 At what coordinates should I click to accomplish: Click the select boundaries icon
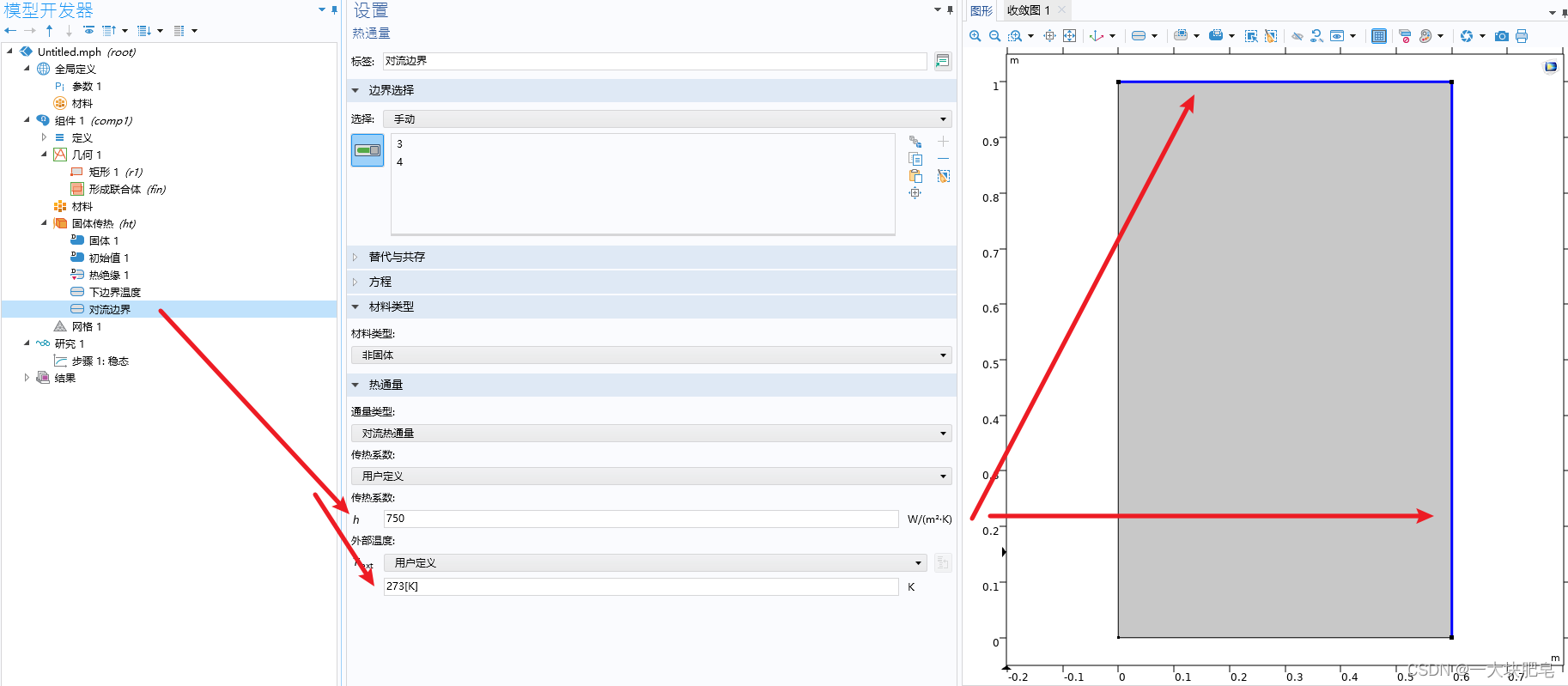(1139, 36)
